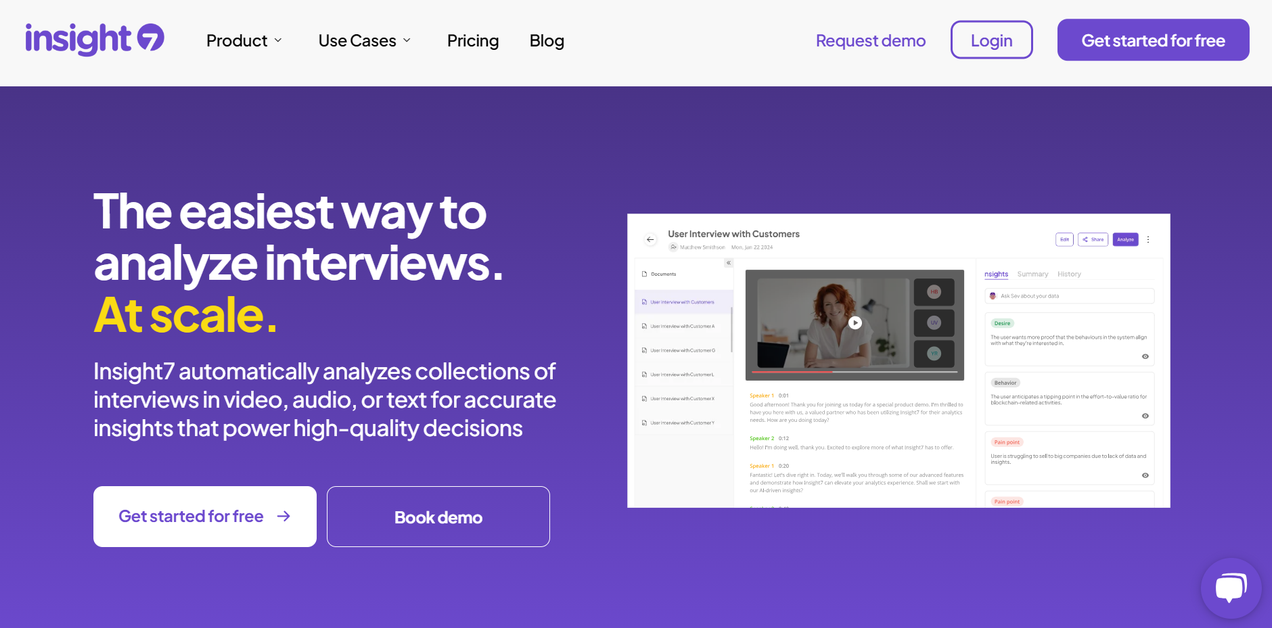
Task: Open the chat support widget
Action: (x=1230, y=588)
